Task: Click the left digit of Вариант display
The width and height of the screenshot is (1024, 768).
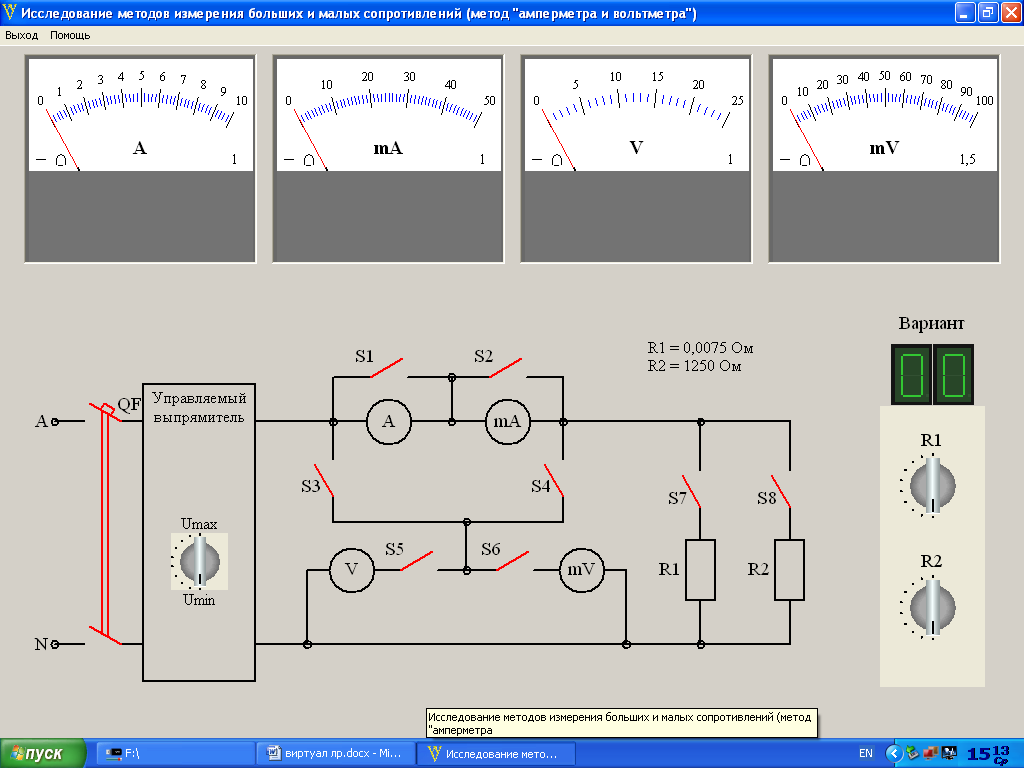Action: [912, 375]
